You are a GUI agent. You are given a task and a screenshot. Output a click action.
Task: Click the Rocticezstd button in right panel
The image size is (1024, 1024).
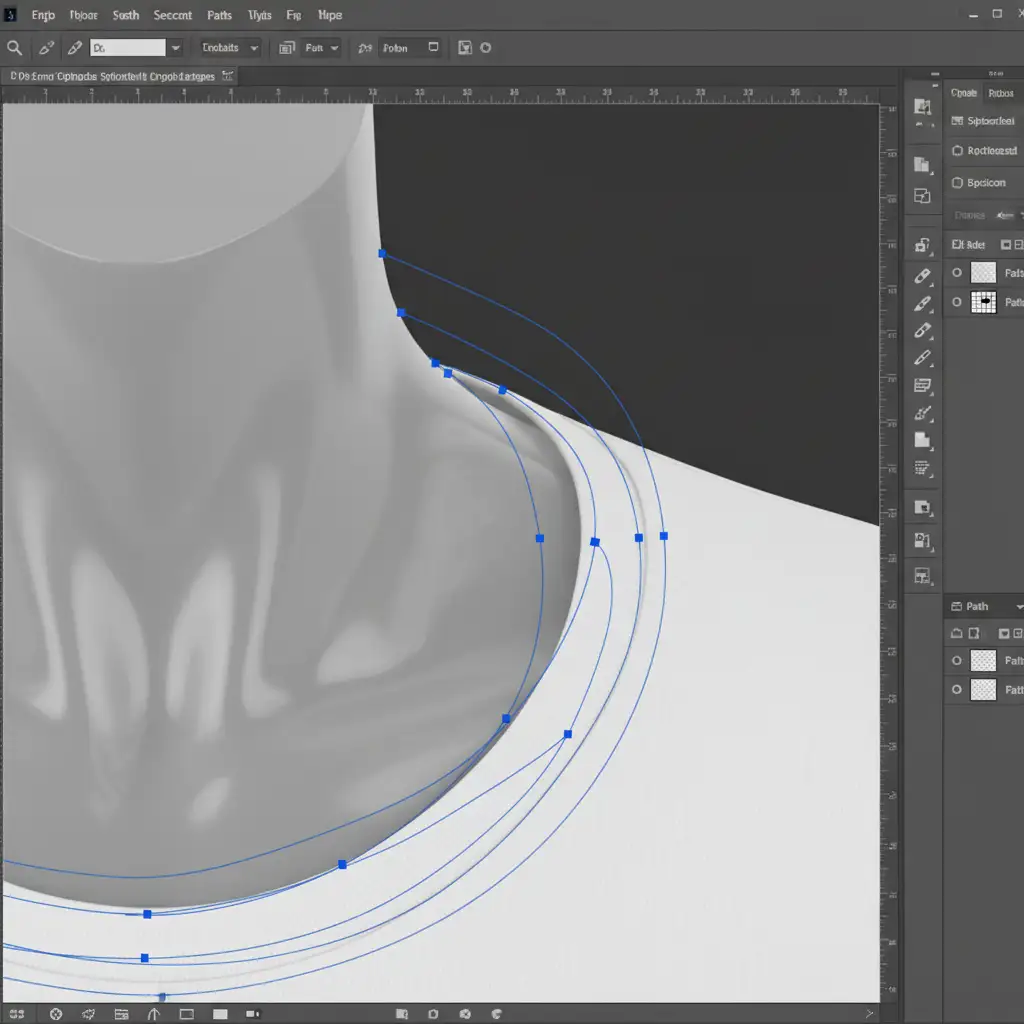click(984, 151)
